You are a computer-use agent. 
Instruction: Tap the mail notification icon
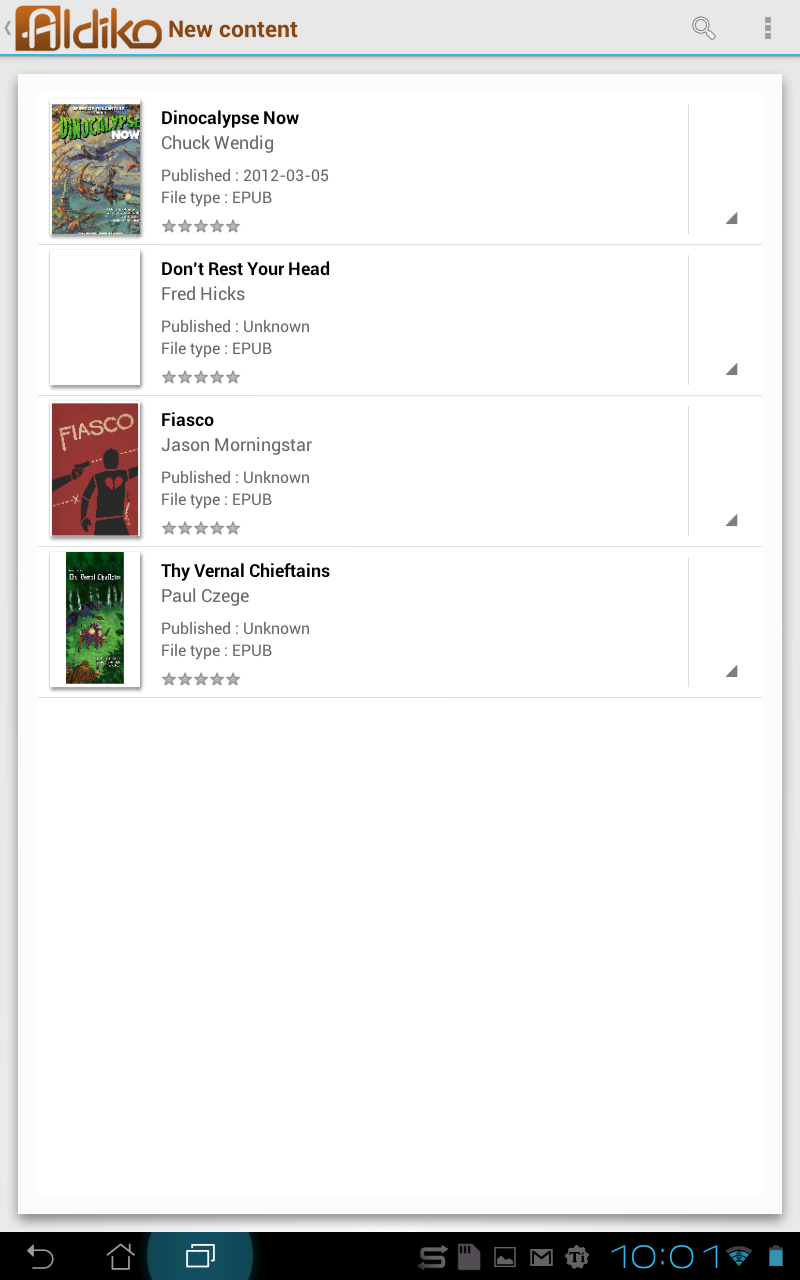click(541, 1257)
